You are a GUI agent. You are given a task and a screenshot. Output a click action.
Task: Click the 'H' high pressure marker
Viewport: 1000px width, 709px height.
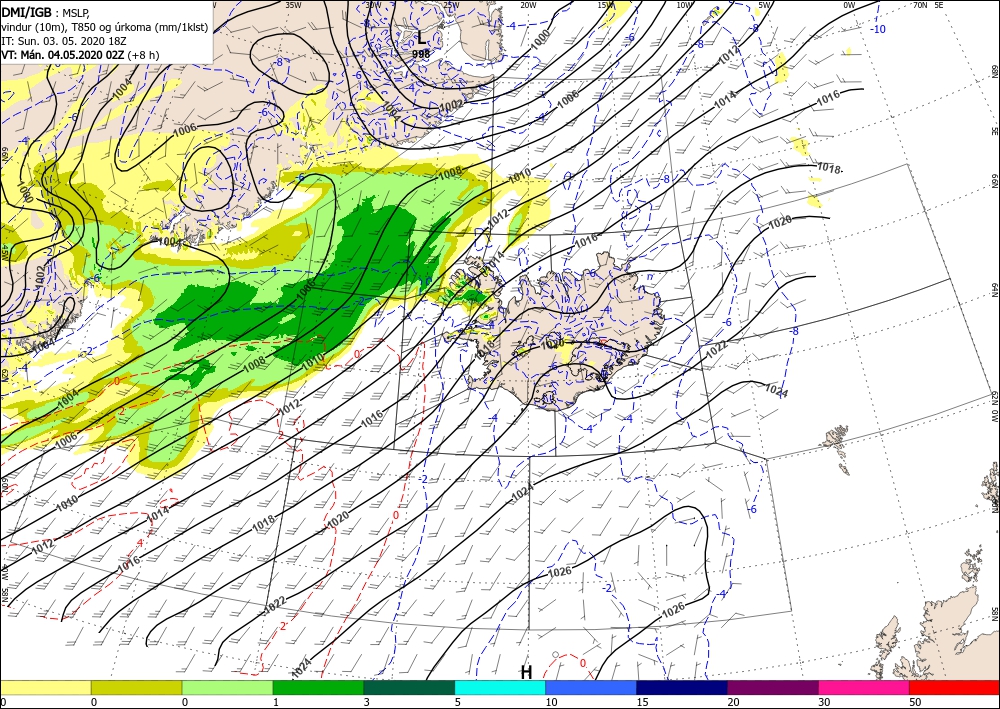(526, 672)
